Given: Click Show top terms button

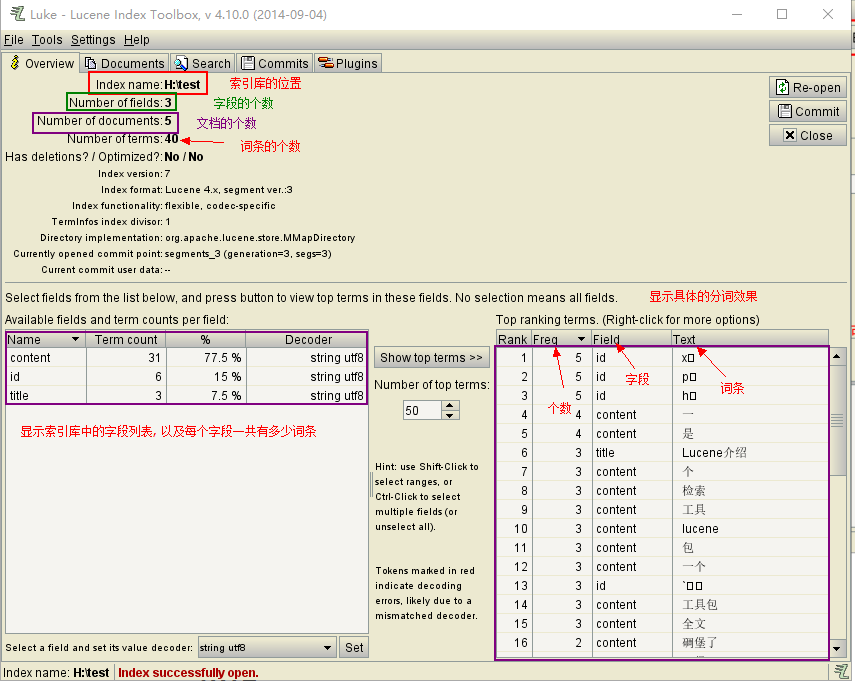Looking at the screenshot, I should (x=431, y=357).
